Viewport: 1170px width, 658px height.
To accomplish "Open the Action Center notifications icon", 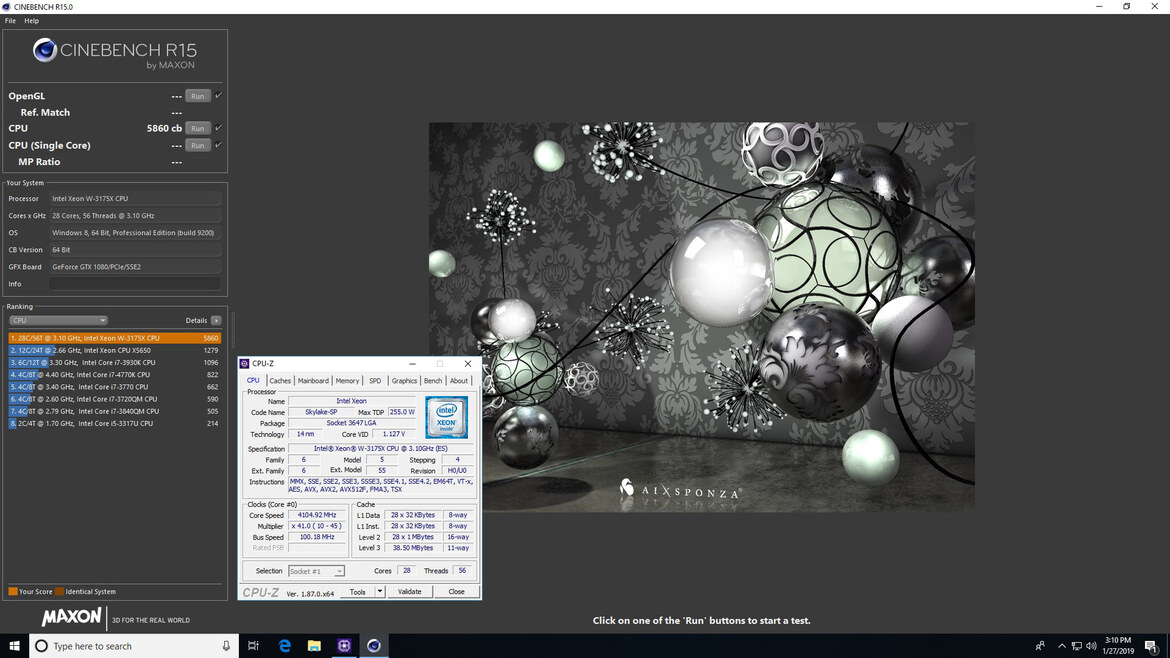I will [1151, 646].
